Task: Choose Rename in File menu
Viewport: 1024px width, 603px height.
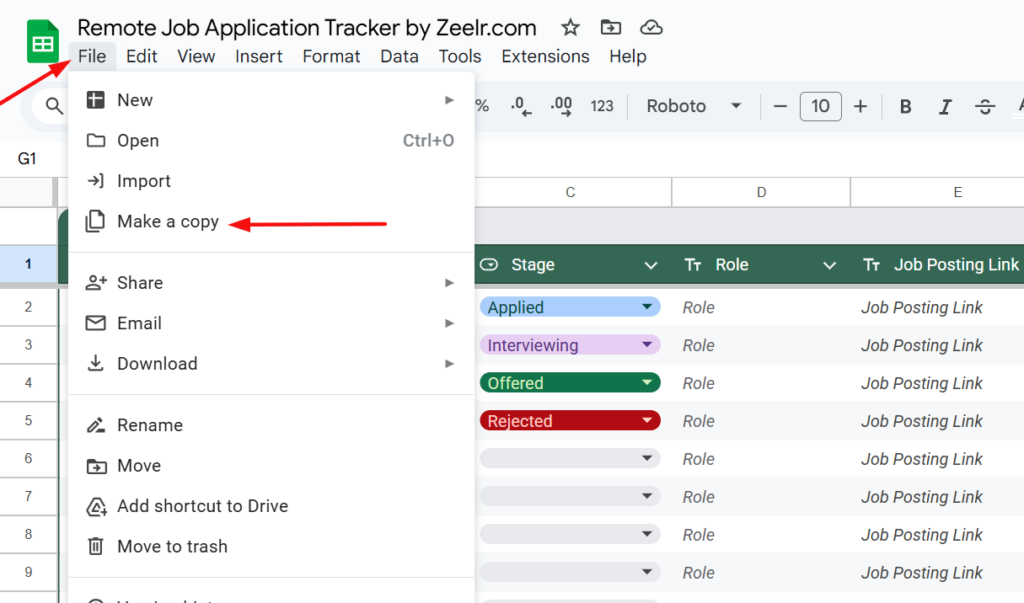Action: [x=271, y=425]
